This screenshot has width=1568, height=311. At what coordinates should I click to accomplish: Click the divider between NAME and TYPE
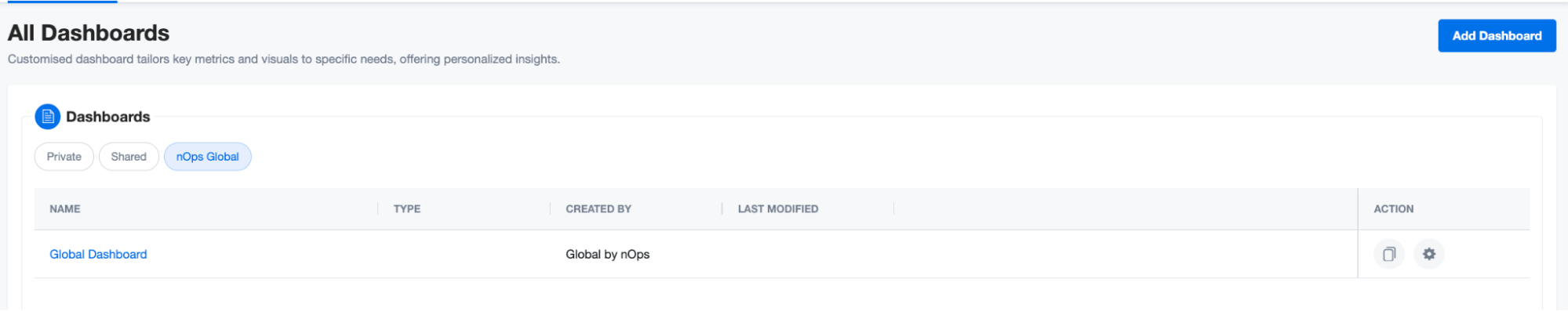[x=378, y=209]
